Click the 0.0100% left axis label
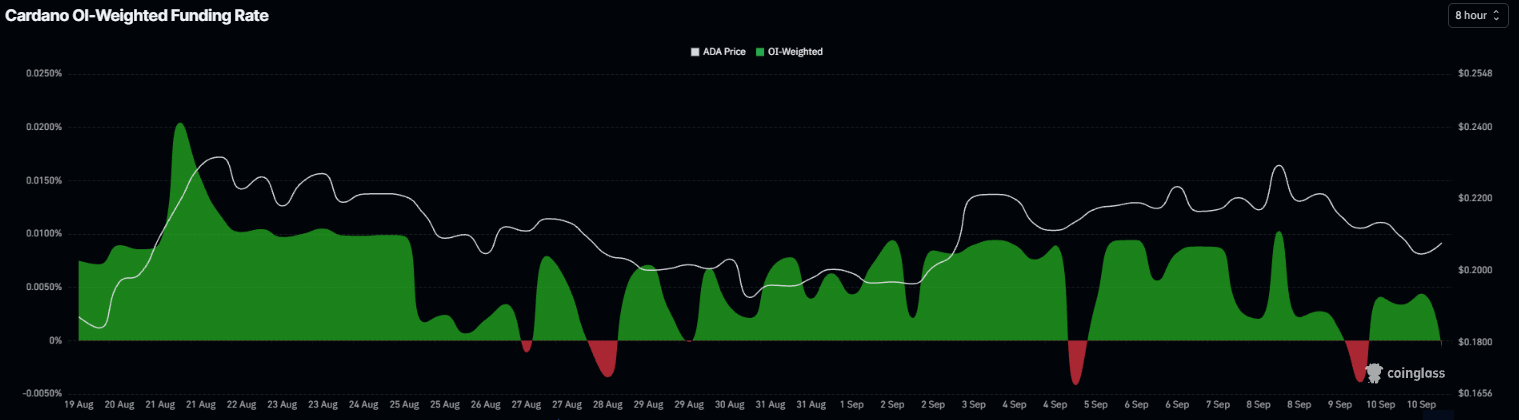 45,234
